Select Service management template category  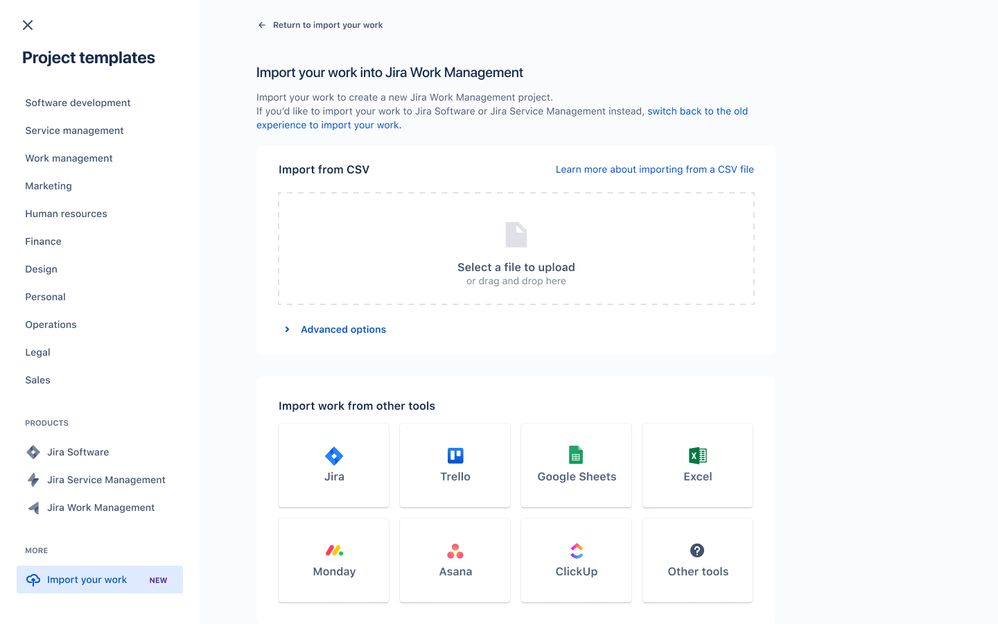[74, 131]
